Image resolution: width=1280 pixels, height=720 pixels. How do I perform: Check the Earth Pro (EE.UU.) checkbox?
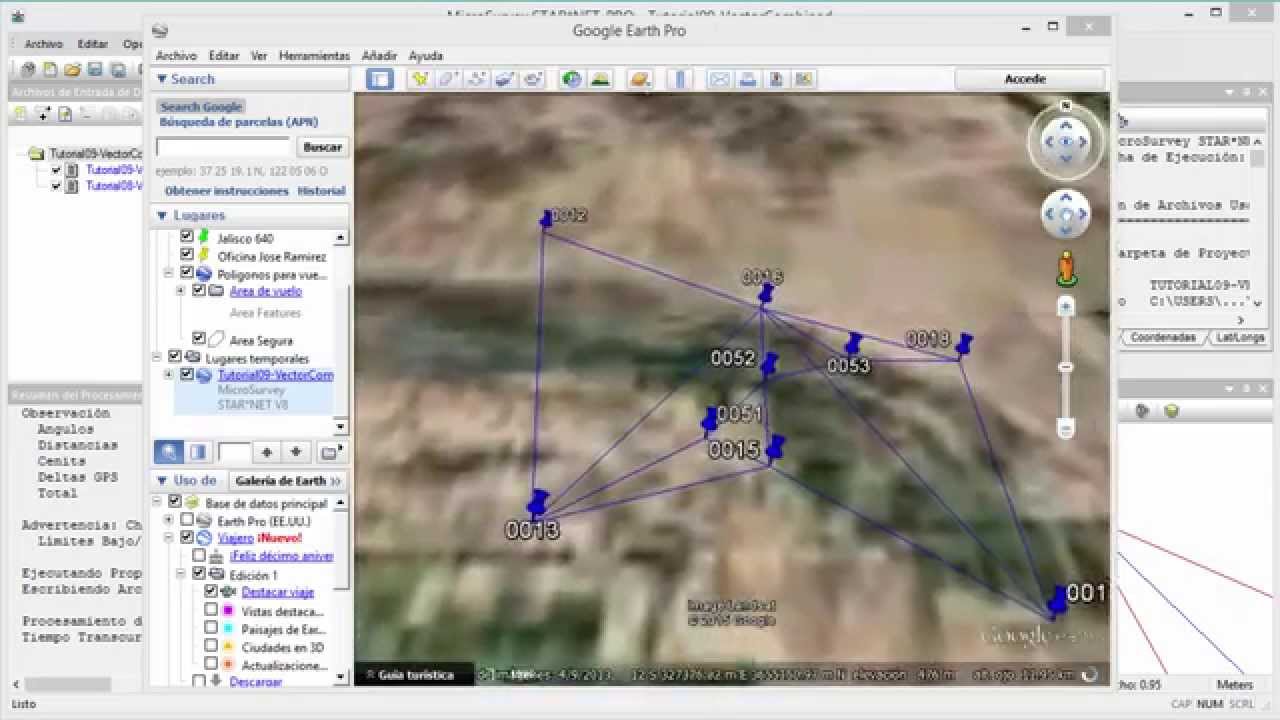pyautogui.click(x=186, y=520)
